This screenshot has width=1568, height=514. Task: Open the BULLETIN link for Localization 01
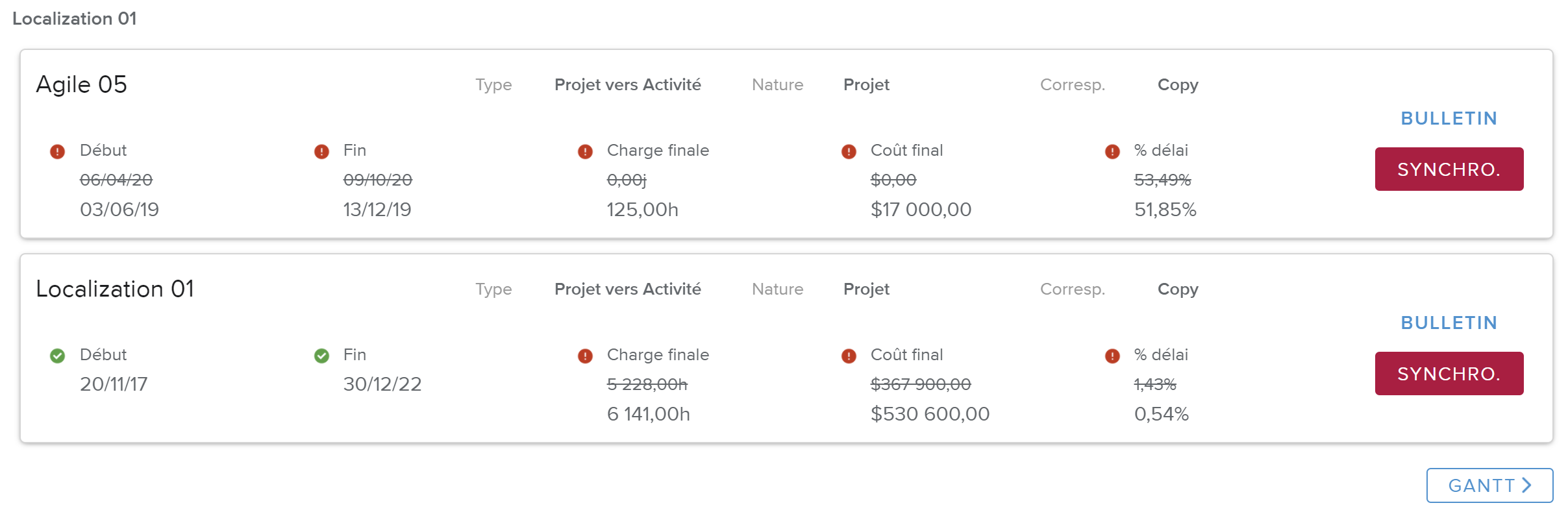[x=1449, y=323]
